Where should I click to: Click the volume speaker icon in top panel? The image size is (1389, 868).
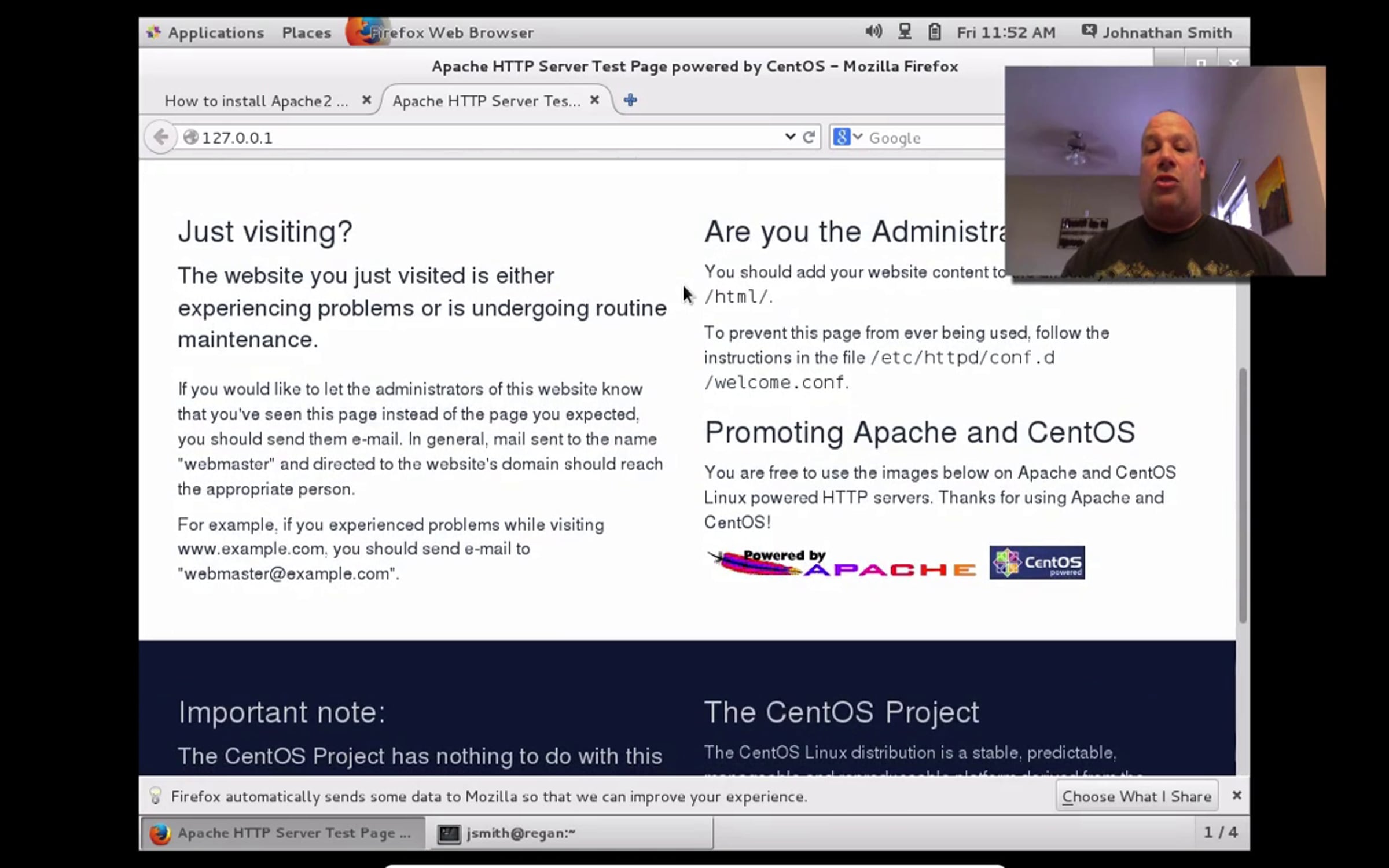coord(873,32)
